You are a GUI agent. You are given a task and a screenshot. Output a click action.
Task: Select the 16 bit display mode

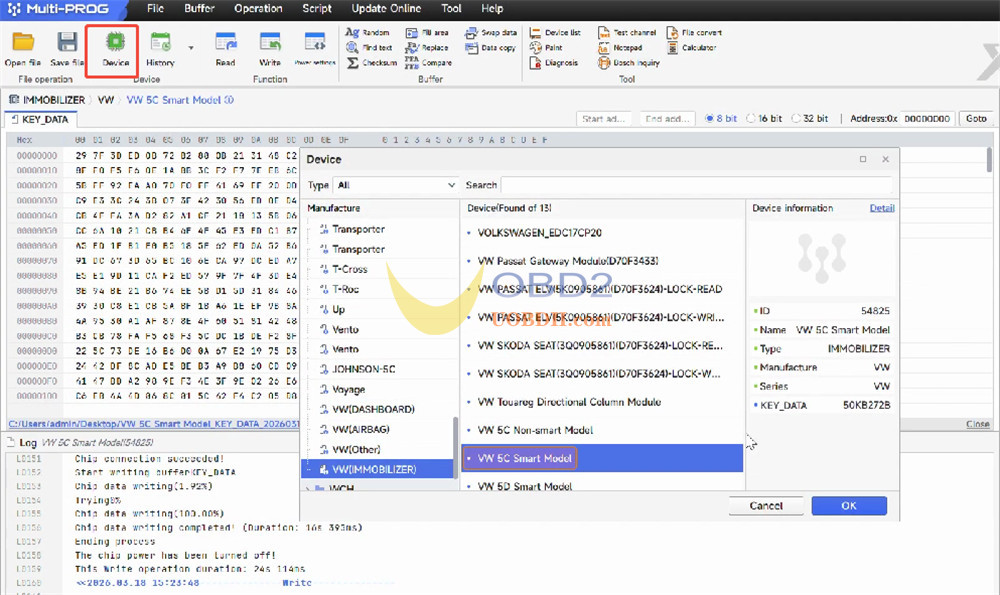tap(766, 118)
